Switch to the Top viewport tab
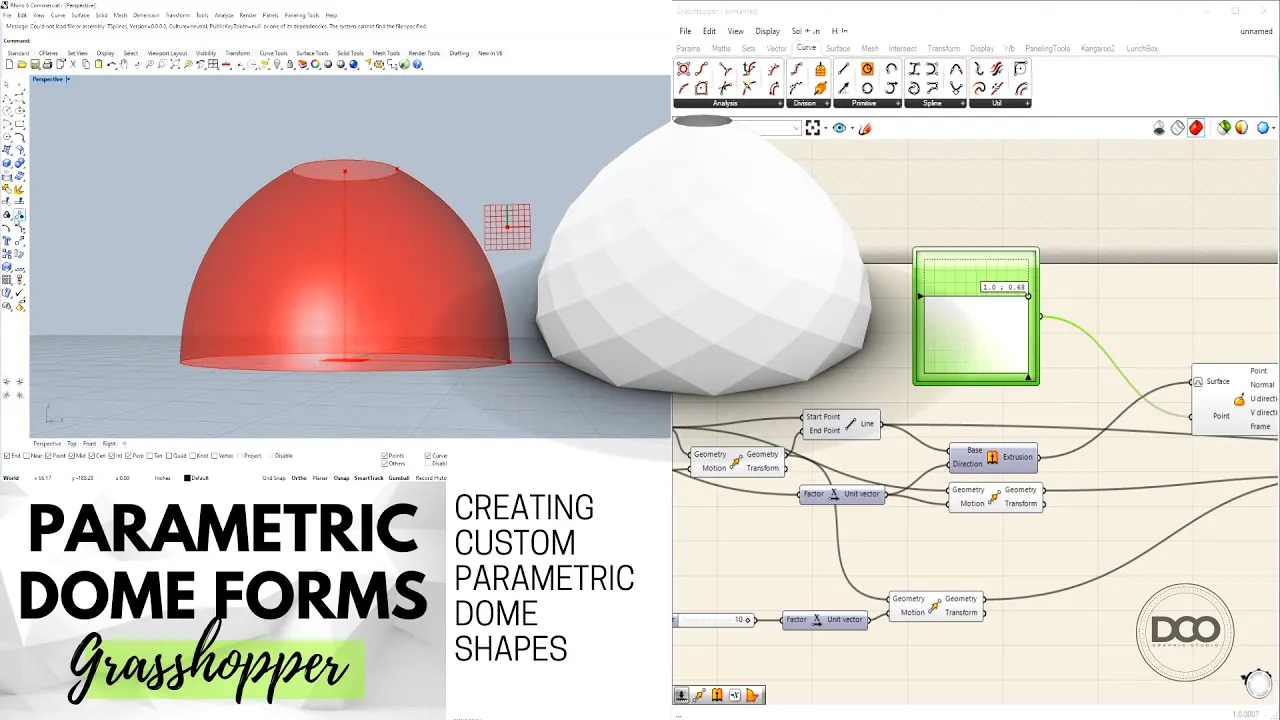1280x720 pixels. [71, 443]
